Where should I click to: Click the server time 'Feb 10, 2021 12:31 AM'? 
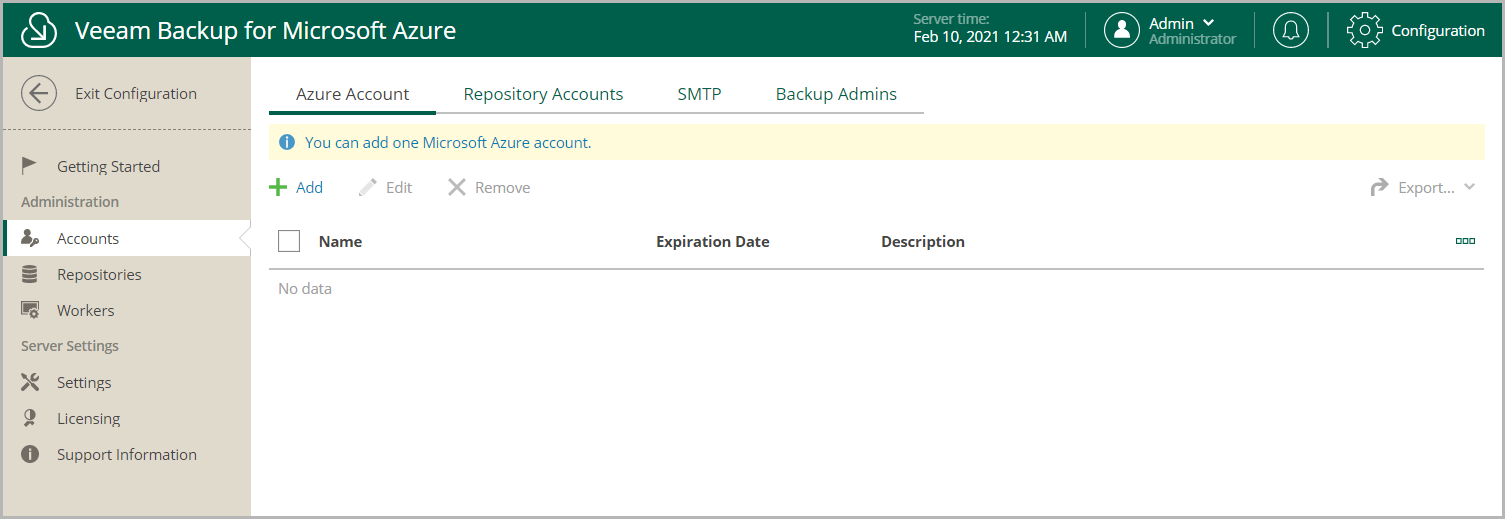(x=990, y=37)
